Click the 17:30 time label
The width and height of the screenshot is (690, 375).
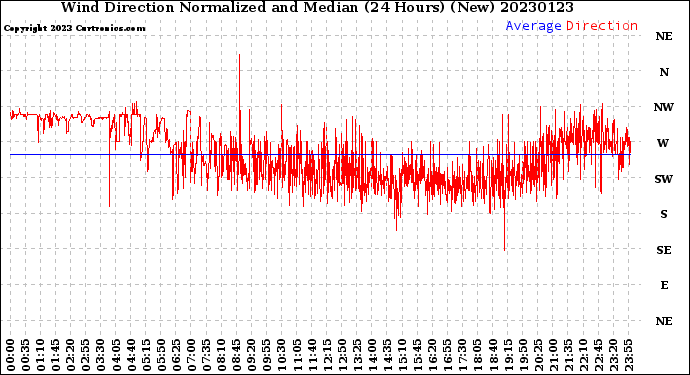(463, 356)
